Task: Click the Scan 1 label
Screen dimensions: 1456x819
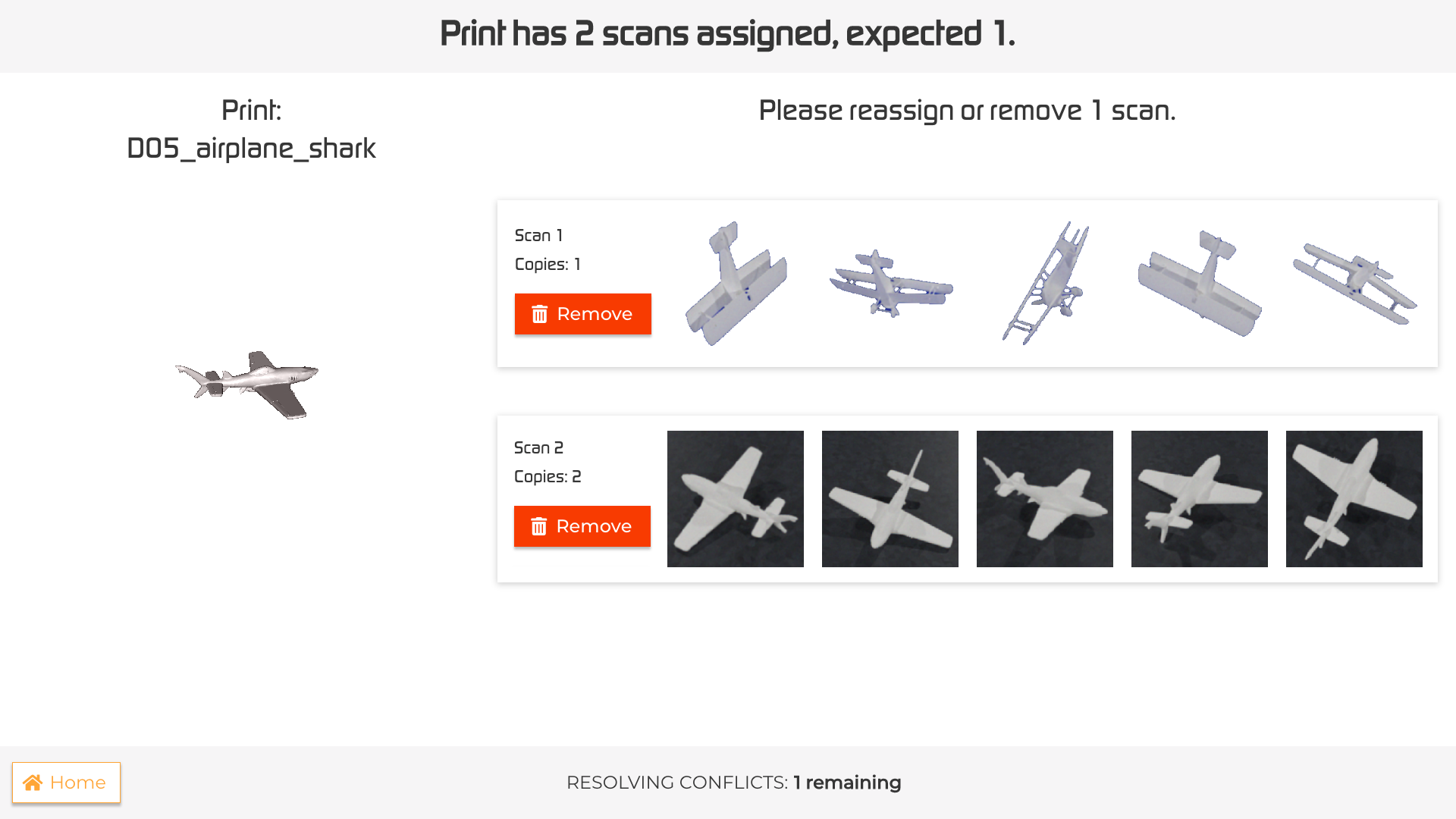Action: point(538,235)
